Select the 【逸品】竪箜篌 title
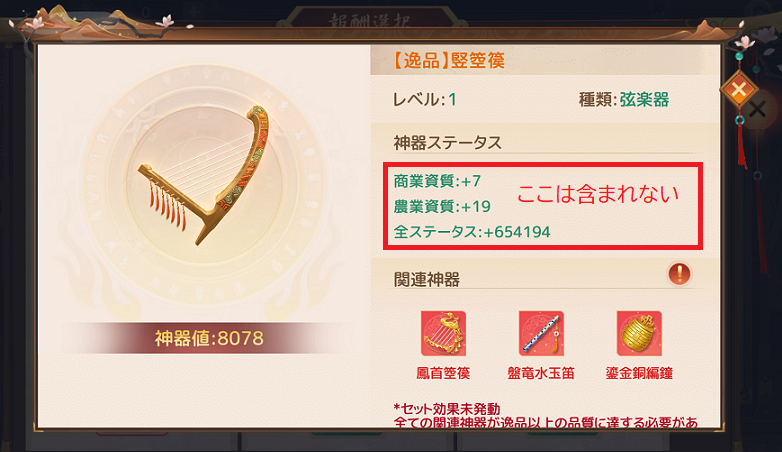The image size is (782, 452). [x=448, y=60]
